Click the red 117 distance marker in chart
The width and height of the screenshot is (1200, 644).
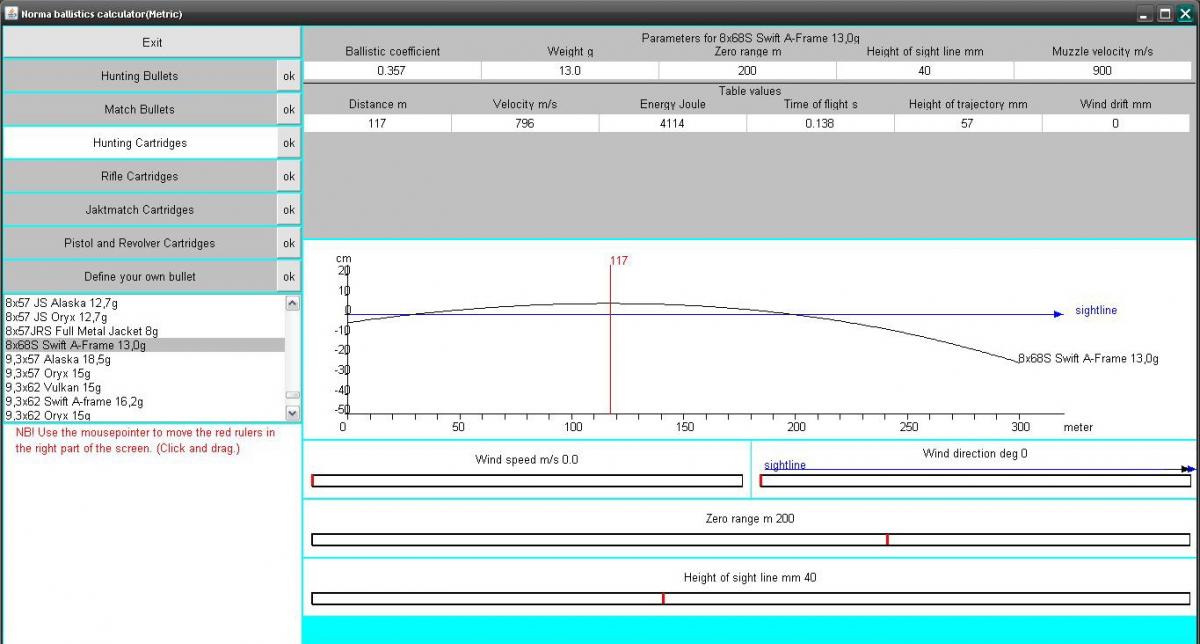pyautogui.click(x=610, y=340)
